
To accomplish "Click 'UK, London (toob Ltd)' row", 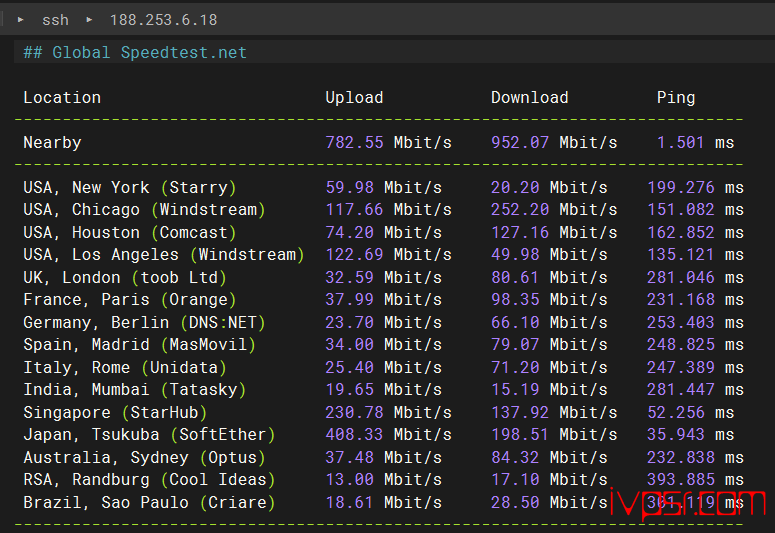I will pyautogui.click(x=125, y=277).
